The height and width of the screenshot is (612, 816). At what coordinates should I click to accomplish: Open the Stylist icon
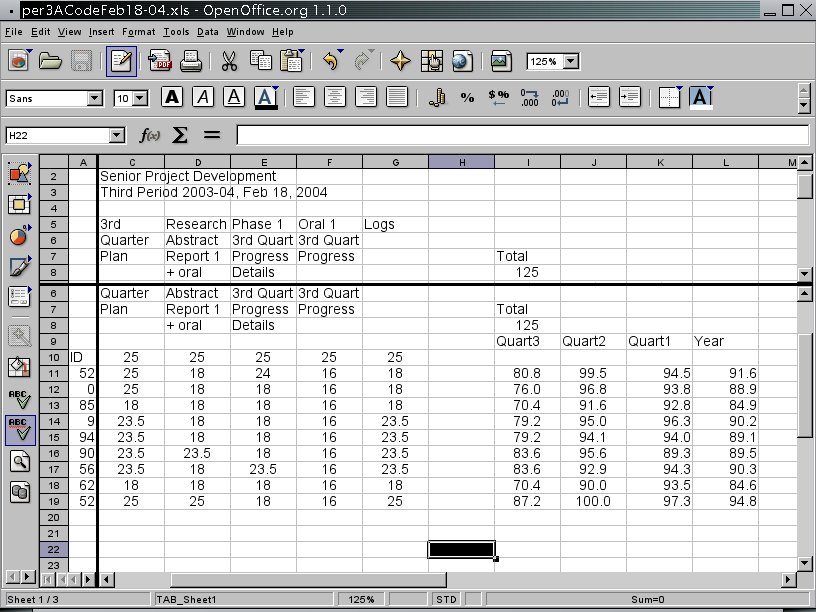point(431,61)
